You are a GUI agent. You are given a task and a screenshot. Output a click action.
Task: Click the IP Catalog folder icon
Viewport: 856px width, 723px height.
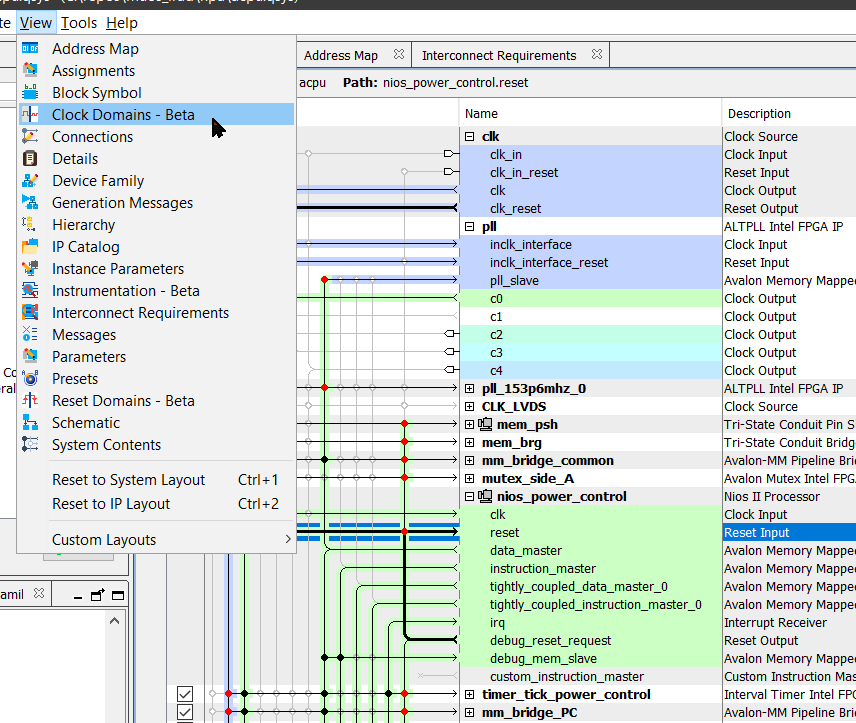pyautogui.click(x=30, y=247)
